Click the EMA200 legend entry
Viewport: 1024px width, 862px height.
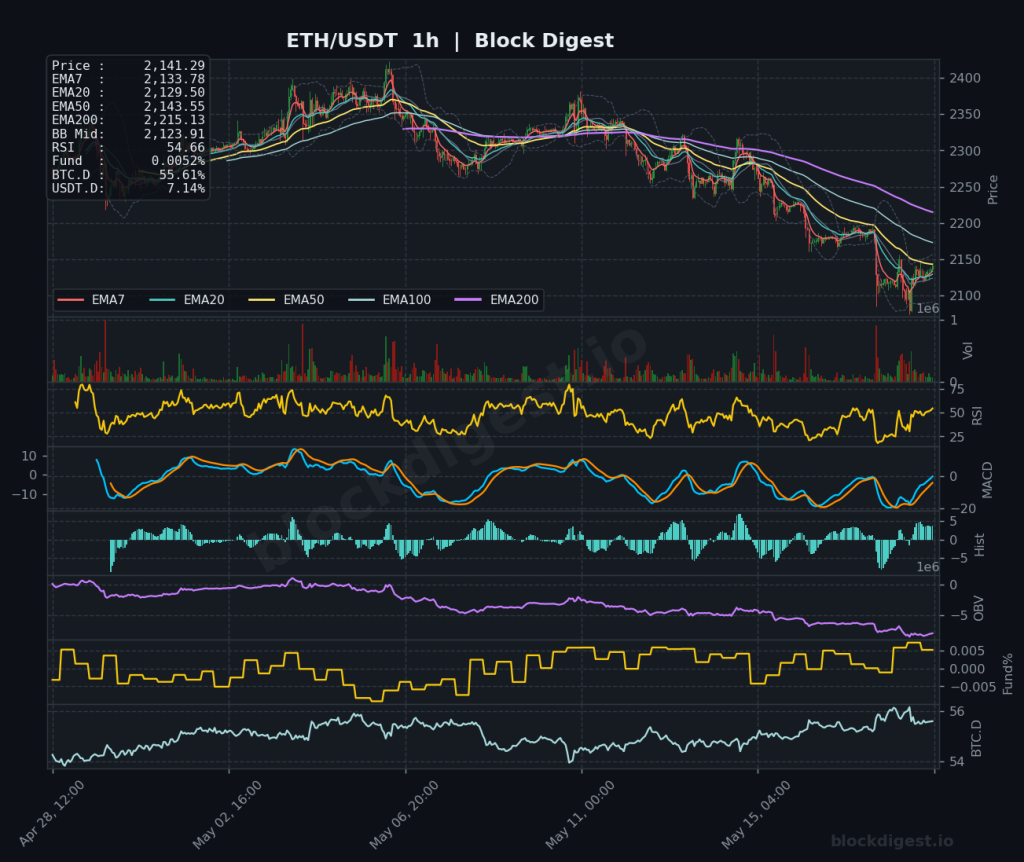(x=497, y=300)
